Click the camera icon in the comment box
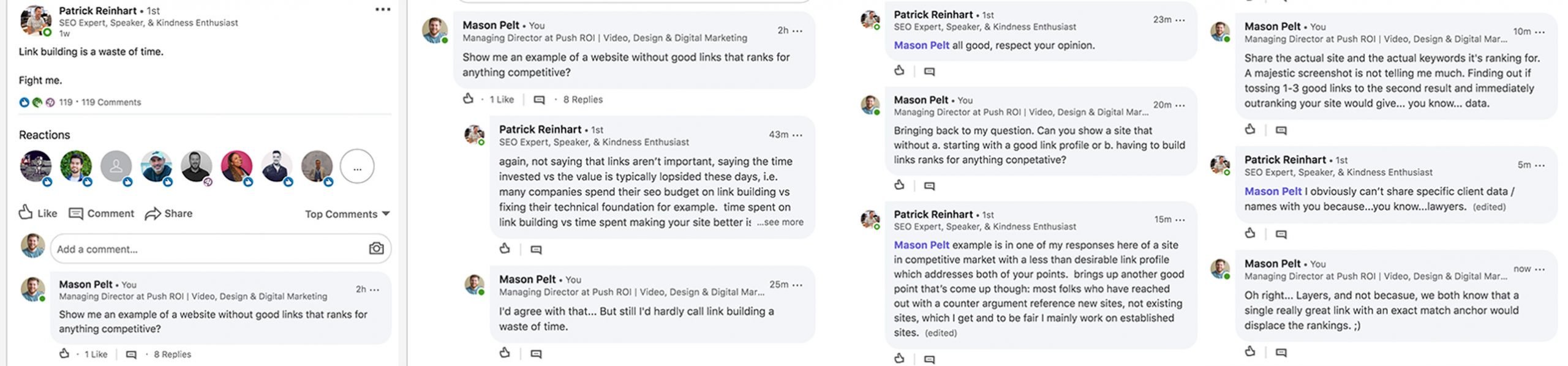1568x366 pixels. click(376, 248)
